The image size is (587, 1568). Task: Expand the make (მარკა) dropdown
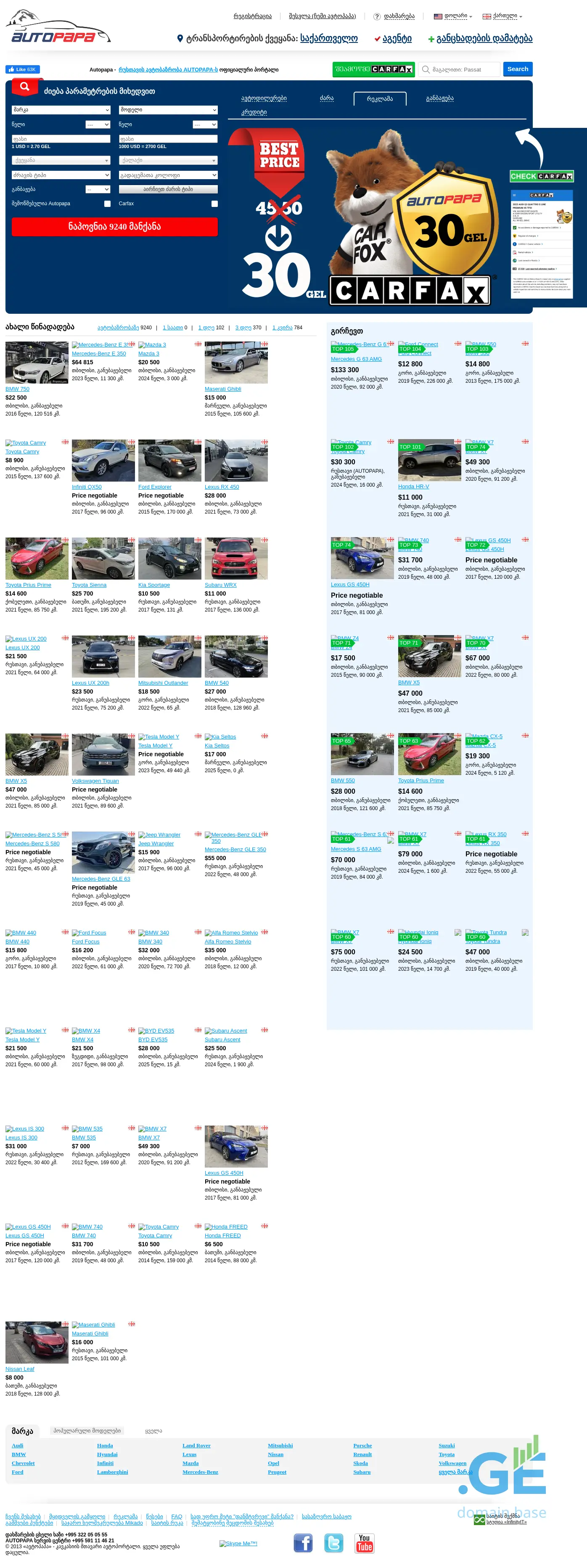click(x=61, y=110)
